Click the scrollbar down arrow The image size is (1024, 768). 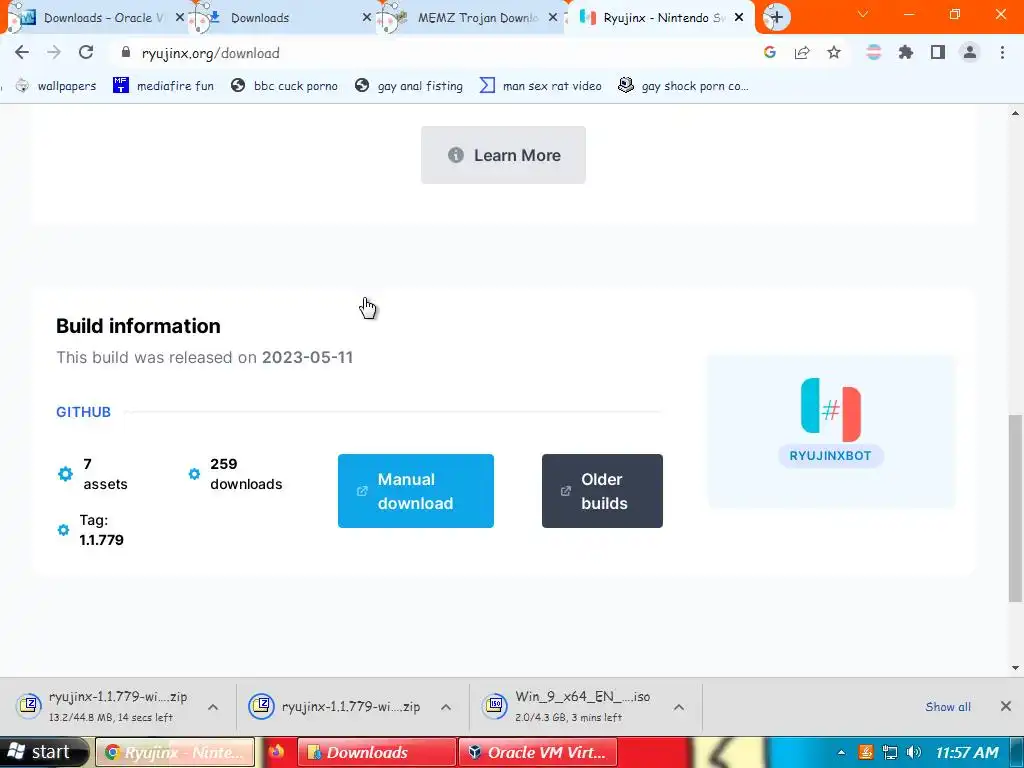tap(1015, 667)
